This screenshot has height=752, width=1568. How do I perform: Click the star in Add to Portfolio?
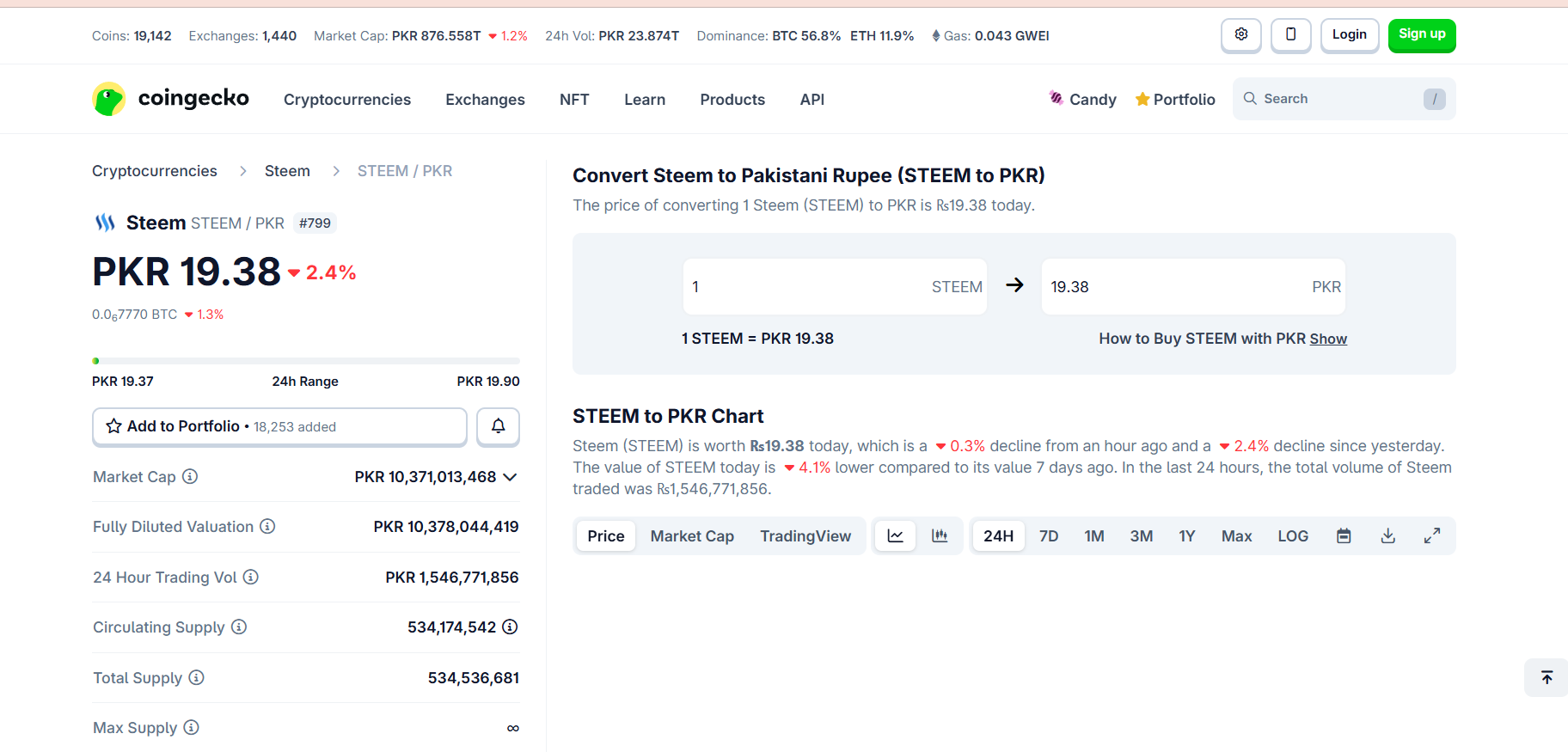coord(113,426)
